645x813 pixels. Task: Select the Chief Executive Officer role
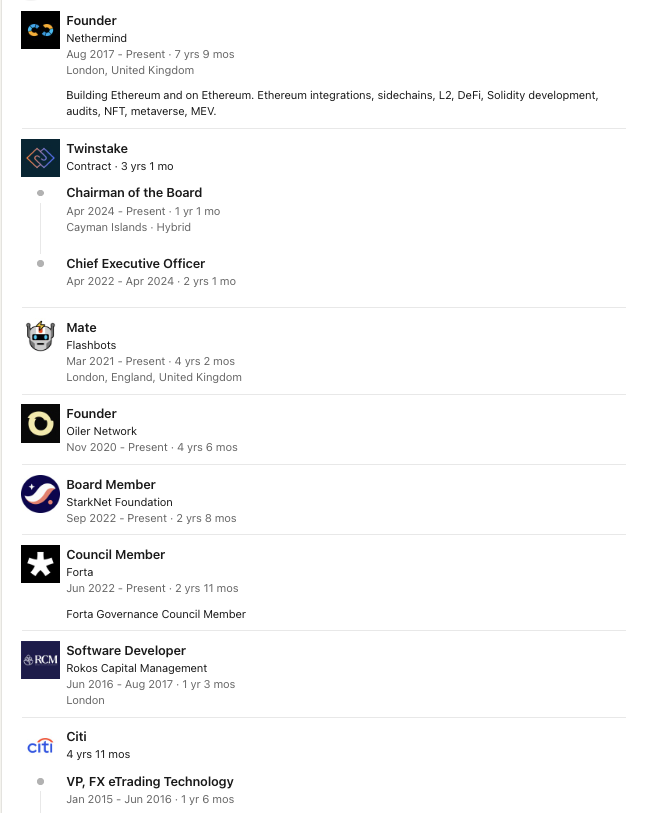(x=135, y=264)
